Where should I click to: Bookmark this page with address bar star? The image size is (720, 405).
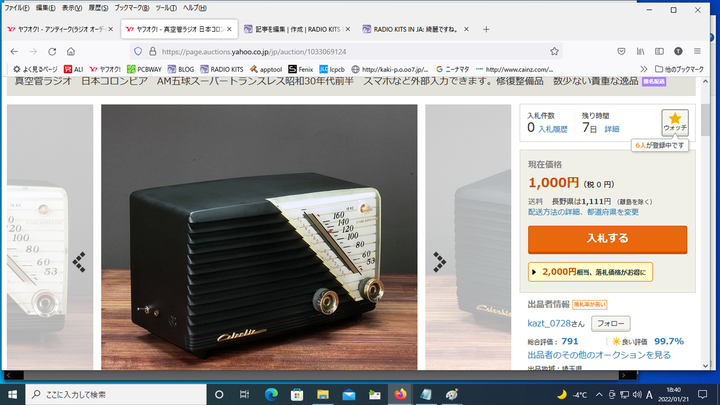point(554,51)
